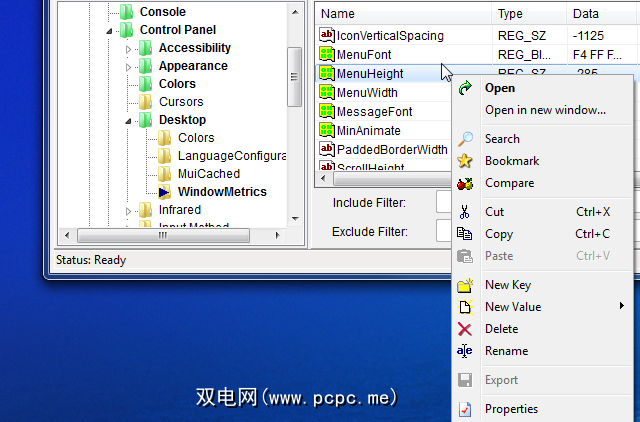
Task: Click the -1125 data cell
Action: click(588, 36)
